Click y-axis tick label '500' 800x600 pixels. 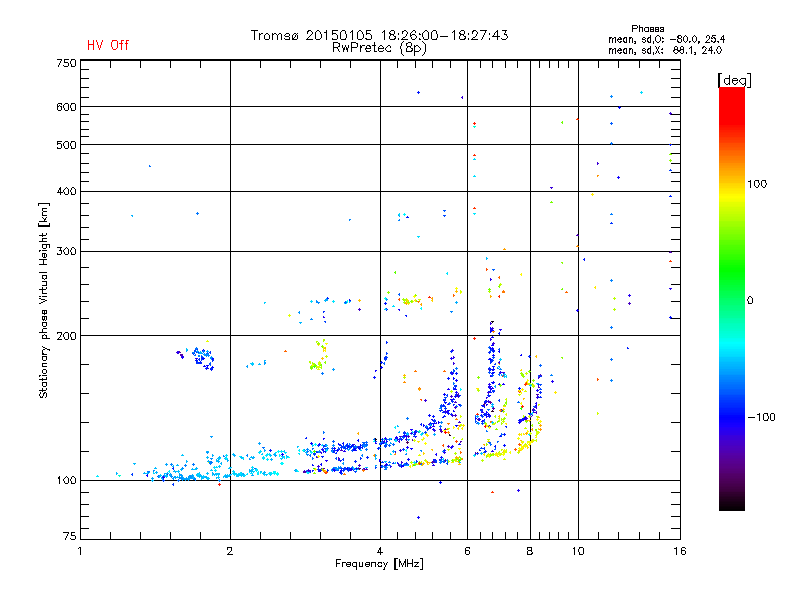point(66,145)
